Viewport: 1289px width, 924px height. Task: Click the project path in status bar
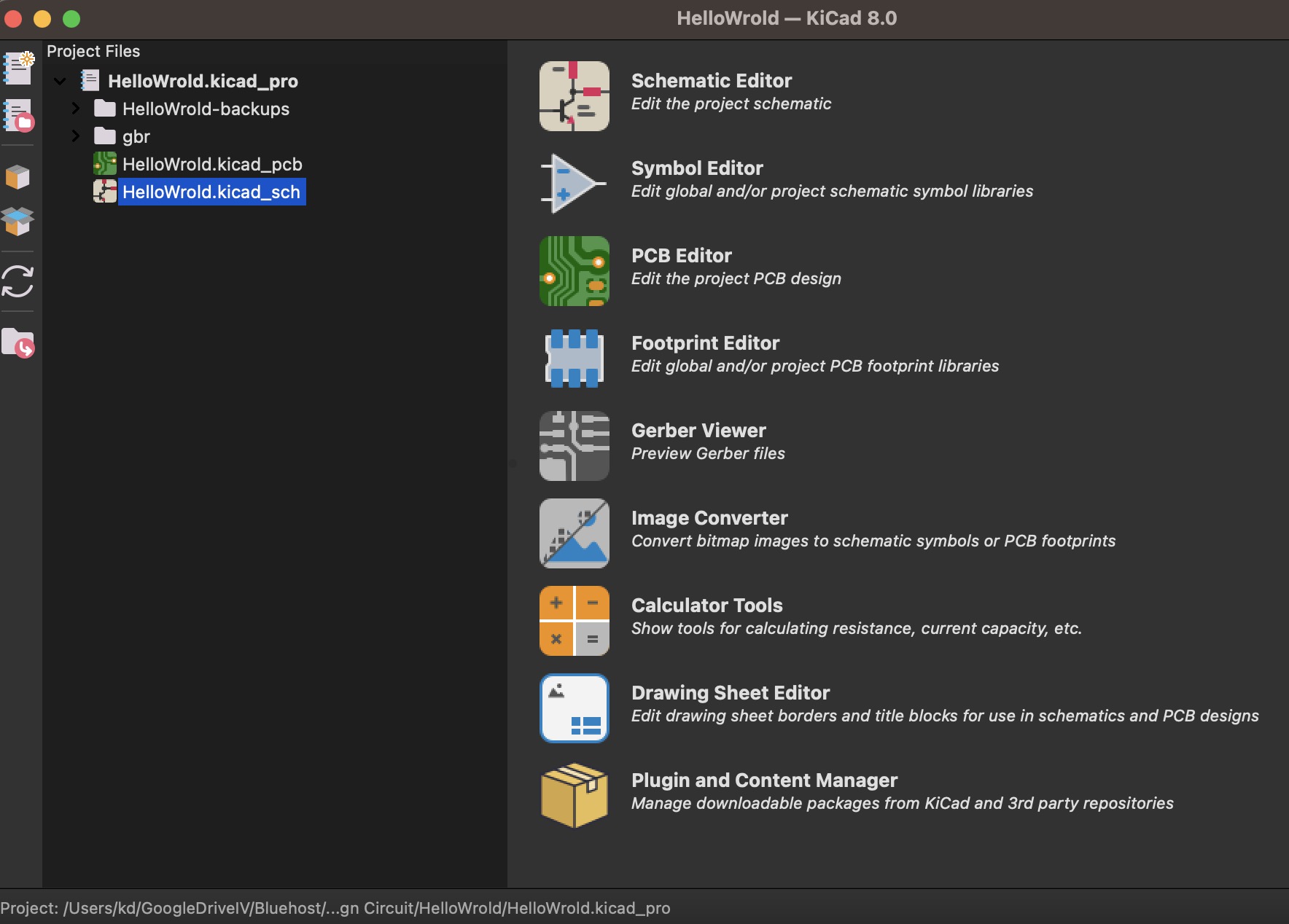(335, 908)
